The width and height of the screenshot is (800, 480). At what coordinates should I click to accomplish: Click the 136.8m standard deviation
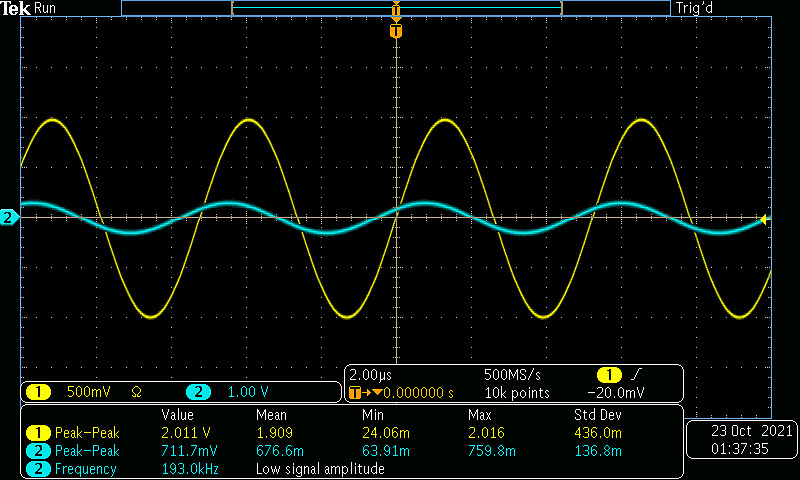click(x=598, y=451)
